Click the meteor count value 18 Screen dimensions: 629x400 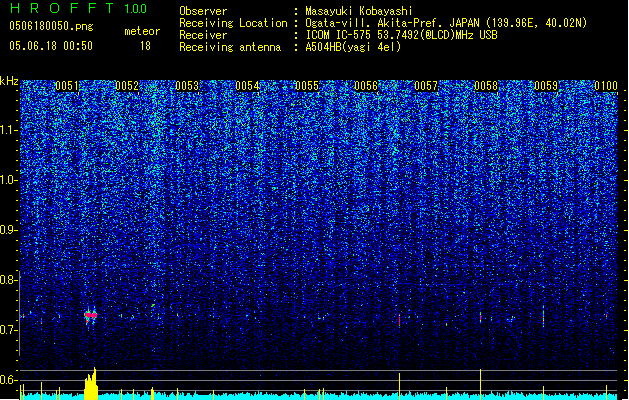(145, 46)
